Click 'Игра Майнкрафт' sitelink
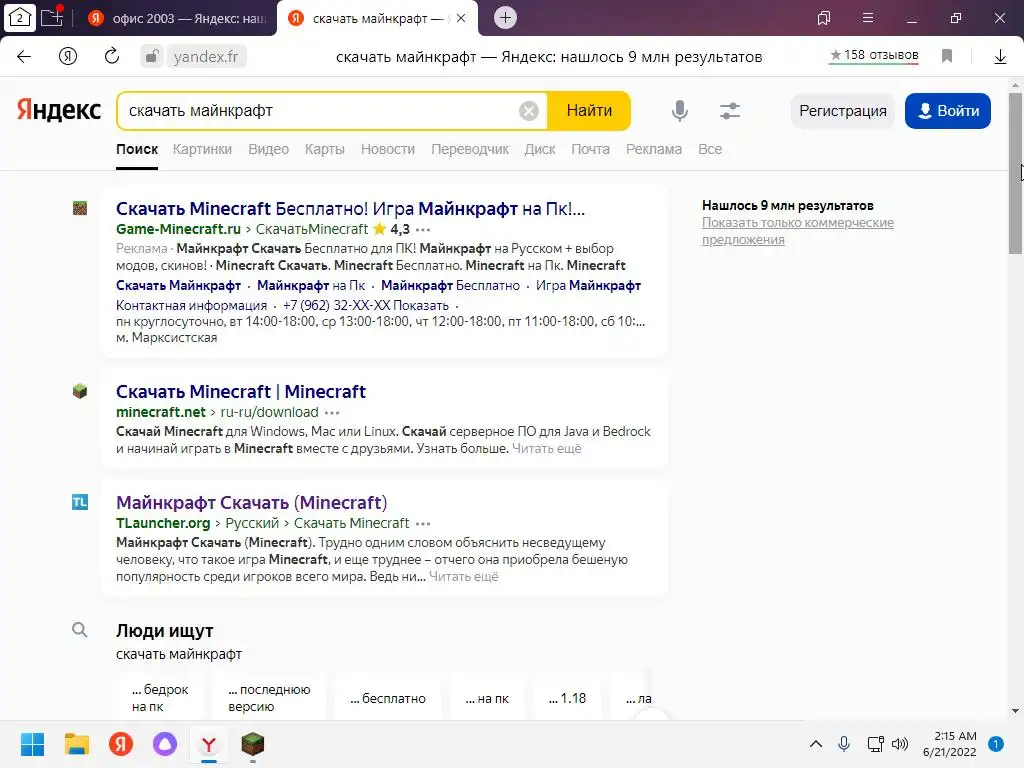Image resolution: width=1024 pixels, height=768 pixels. tap(588, 285)
